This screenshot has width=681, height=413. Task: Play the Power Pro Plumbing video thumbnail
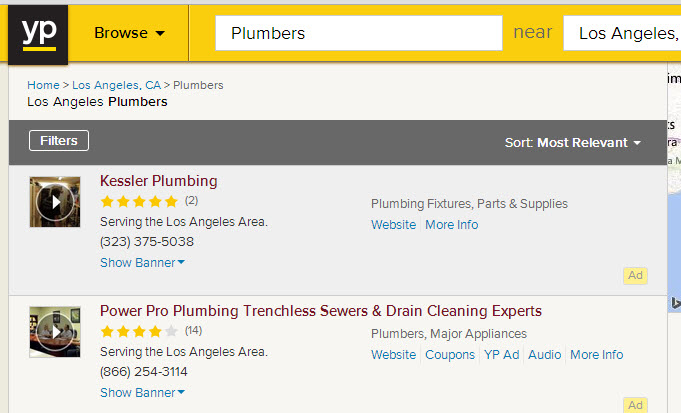(x=55, y=332)
